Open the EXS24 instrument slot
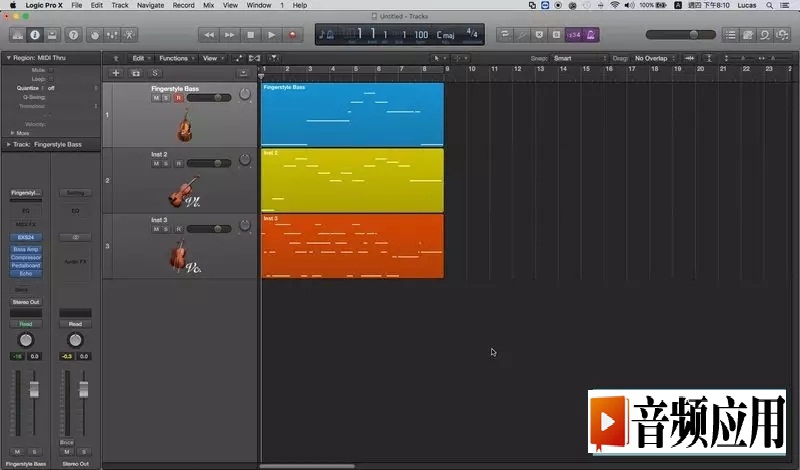800x470 pixels. click(x=26, y=237)
